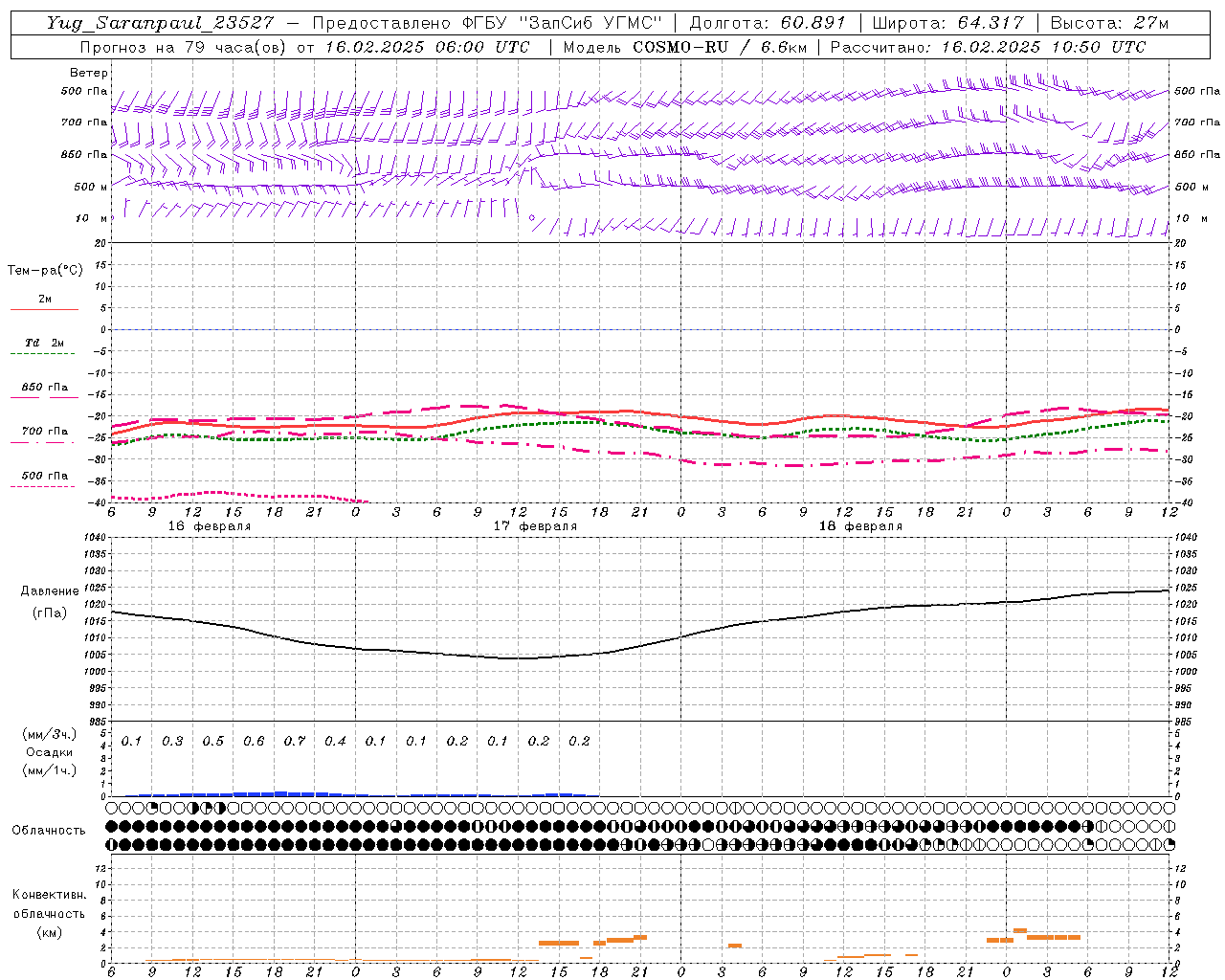Click the '17 февраля' date label
The width and height of the screenshot is (1225, 980).
pyautogui.click(x=535, y=526)
